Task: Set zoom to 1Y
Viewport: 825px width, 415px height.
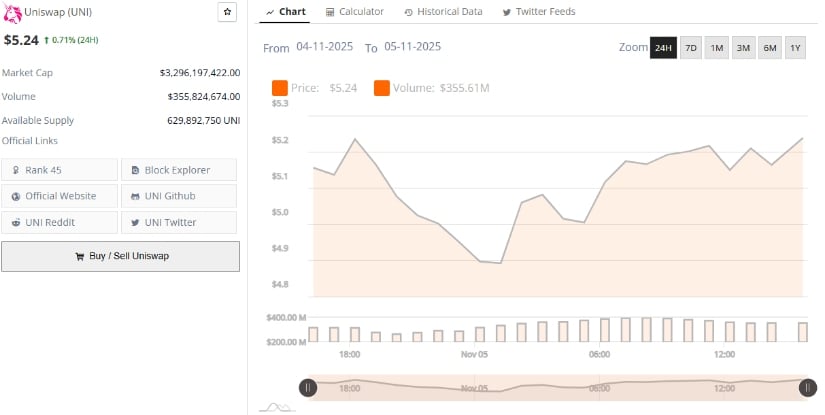Action: 795,48
